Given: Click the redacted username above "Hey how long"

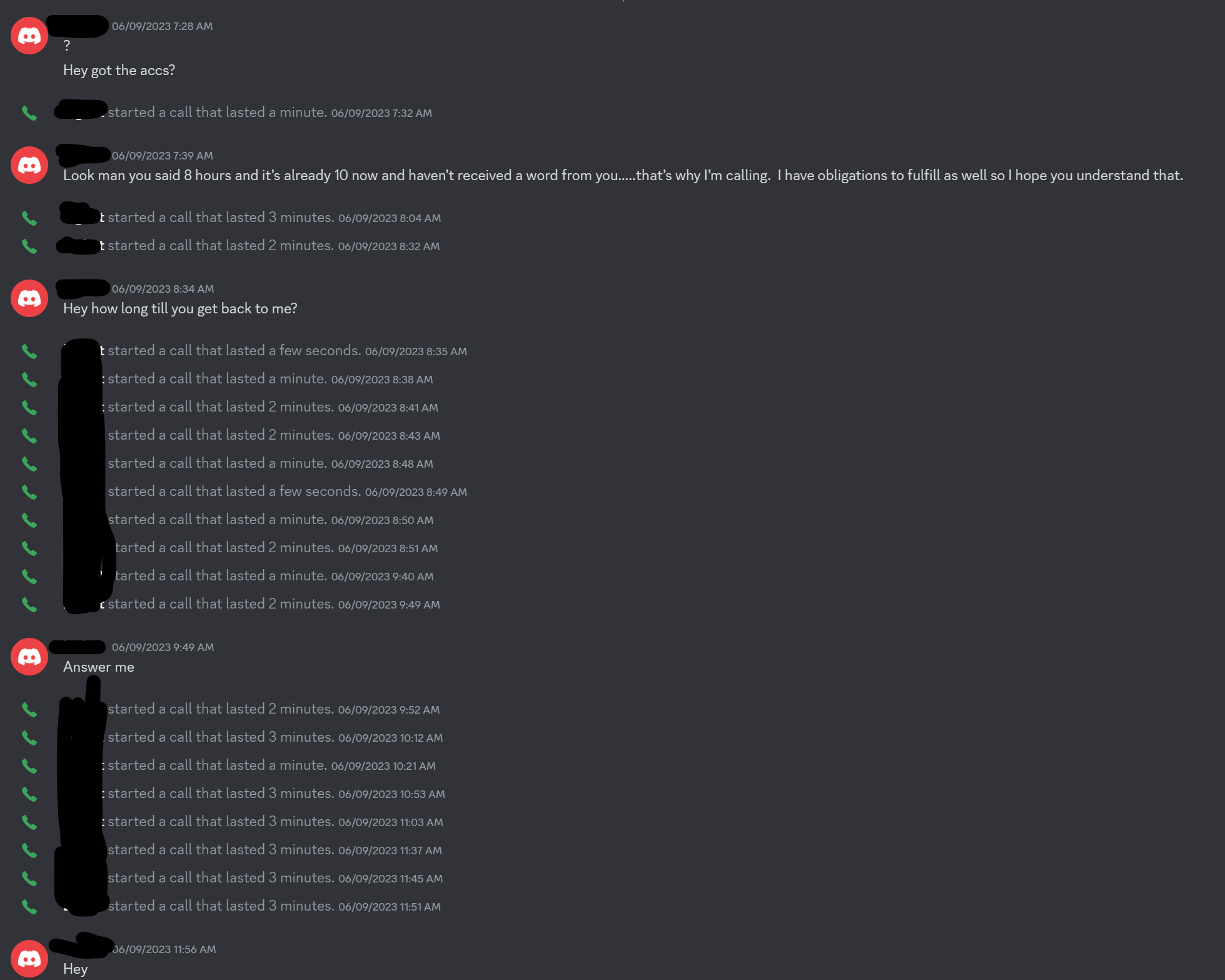Looking at the screenshot, I should coord(83,288).
